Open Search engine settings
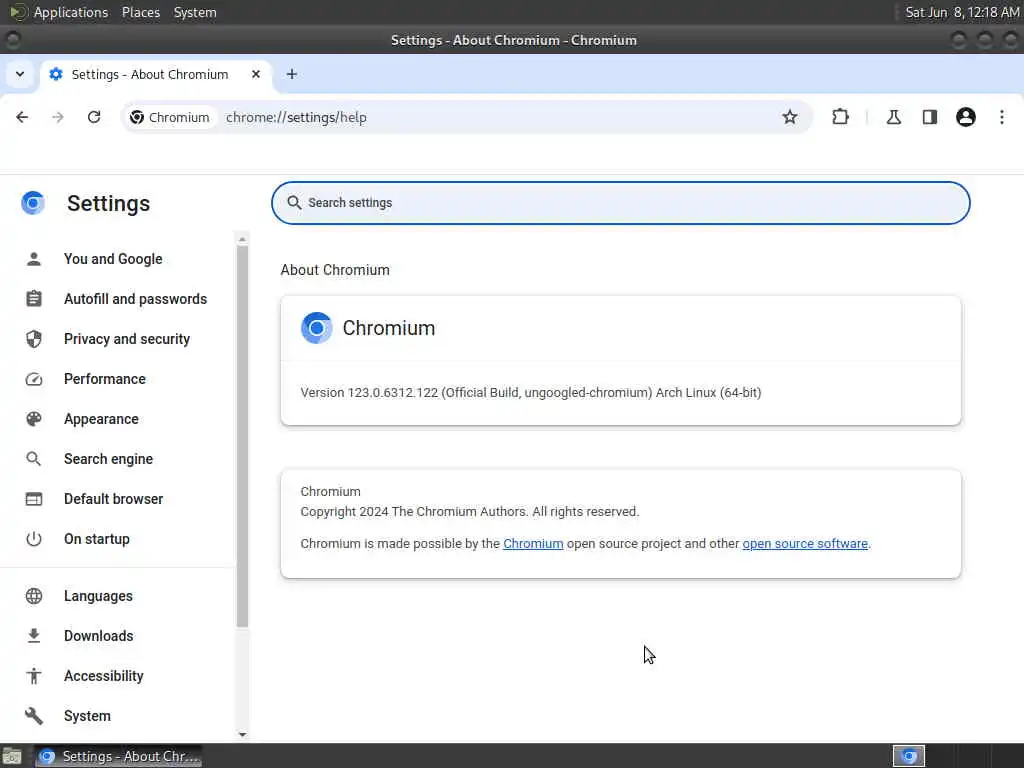 [108, 459]
